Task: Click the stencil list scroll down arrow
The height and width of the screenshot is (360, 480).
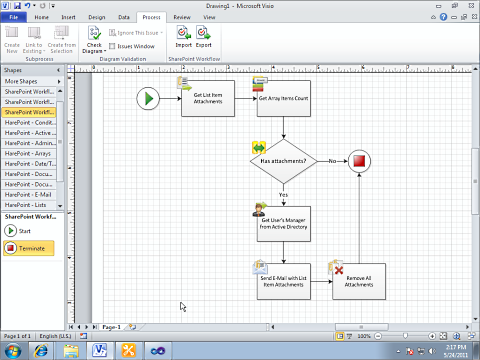Action: pos(60,206)
